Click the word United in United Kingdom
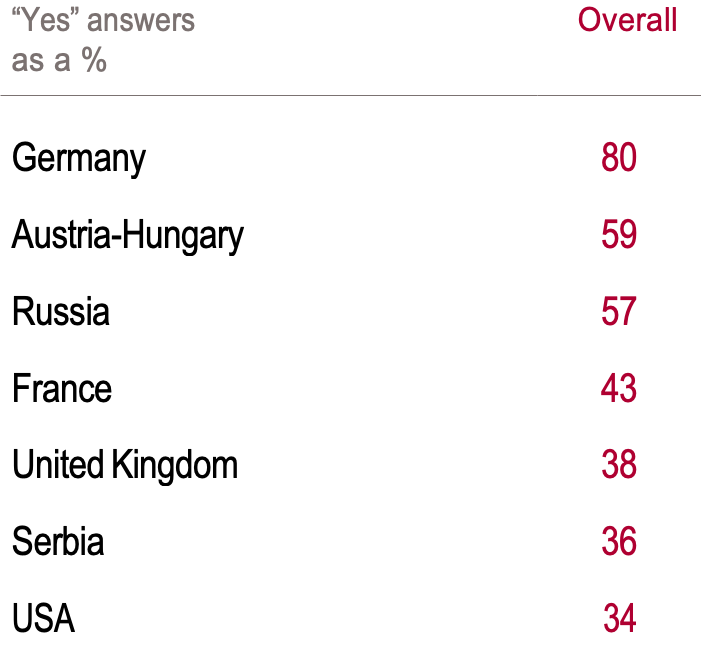 tap(58, 465)
